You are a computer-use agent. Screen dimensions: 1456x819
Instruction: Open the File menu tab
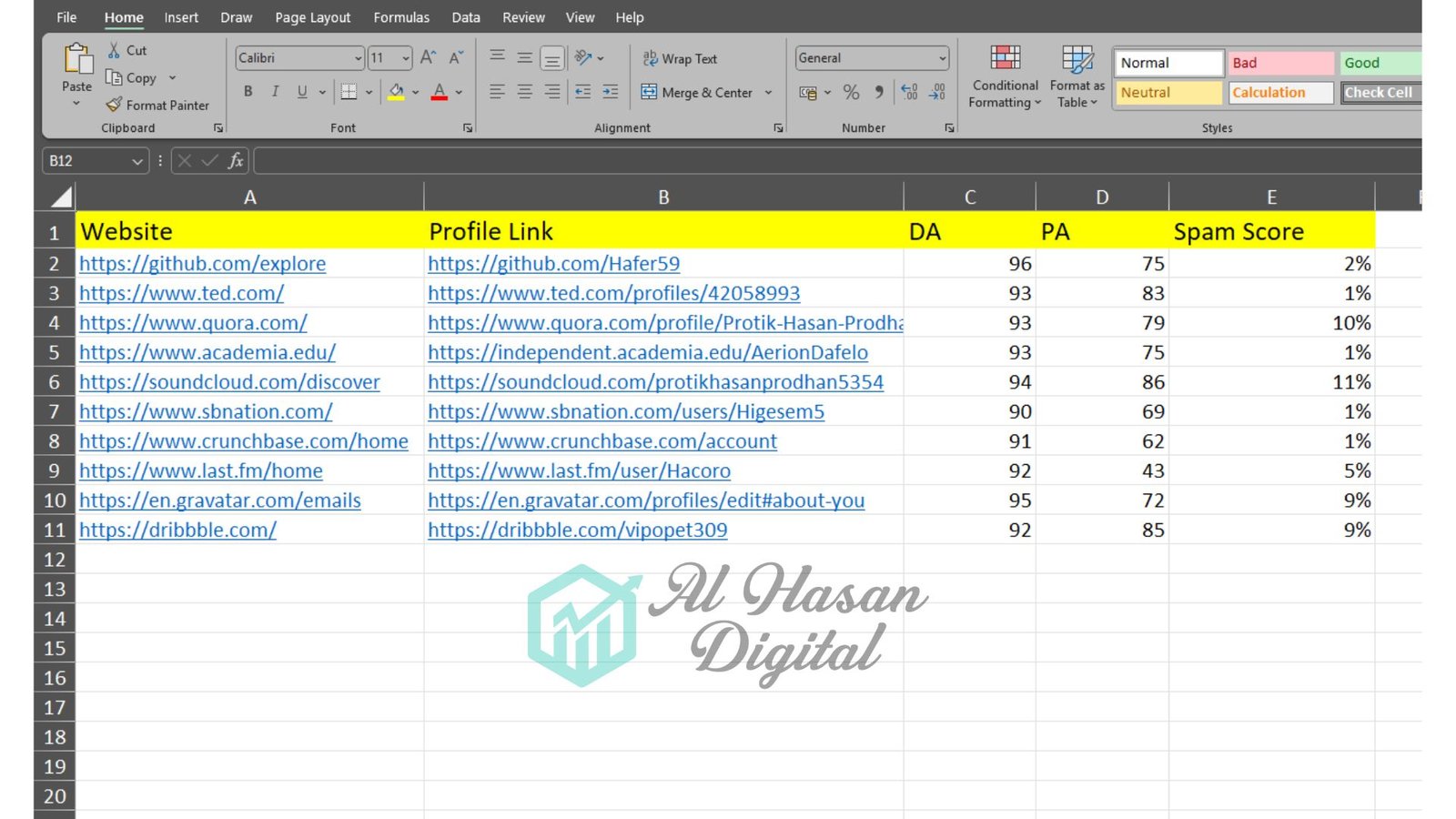[66, 17]
